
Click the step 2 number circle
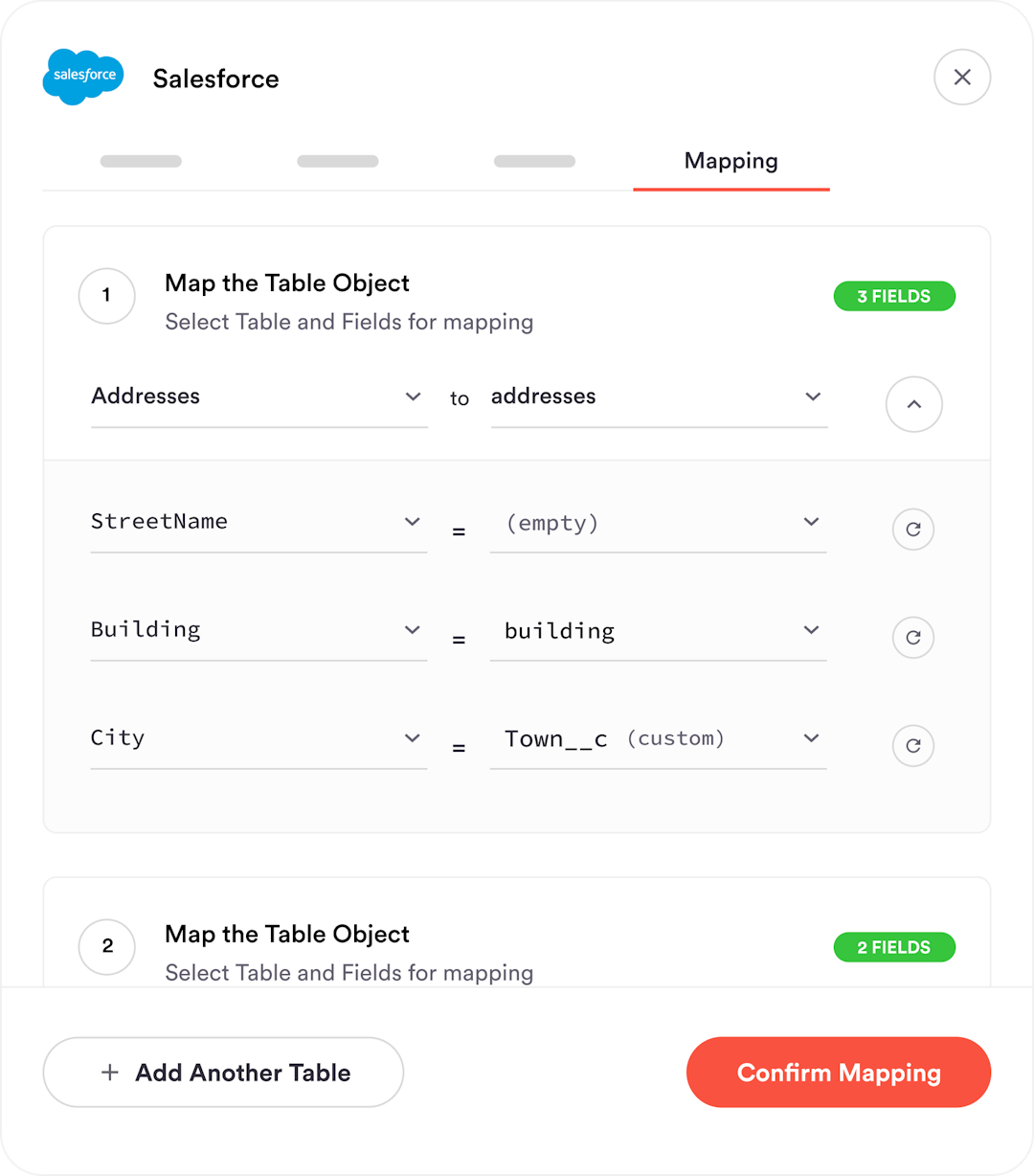point(107,946)
